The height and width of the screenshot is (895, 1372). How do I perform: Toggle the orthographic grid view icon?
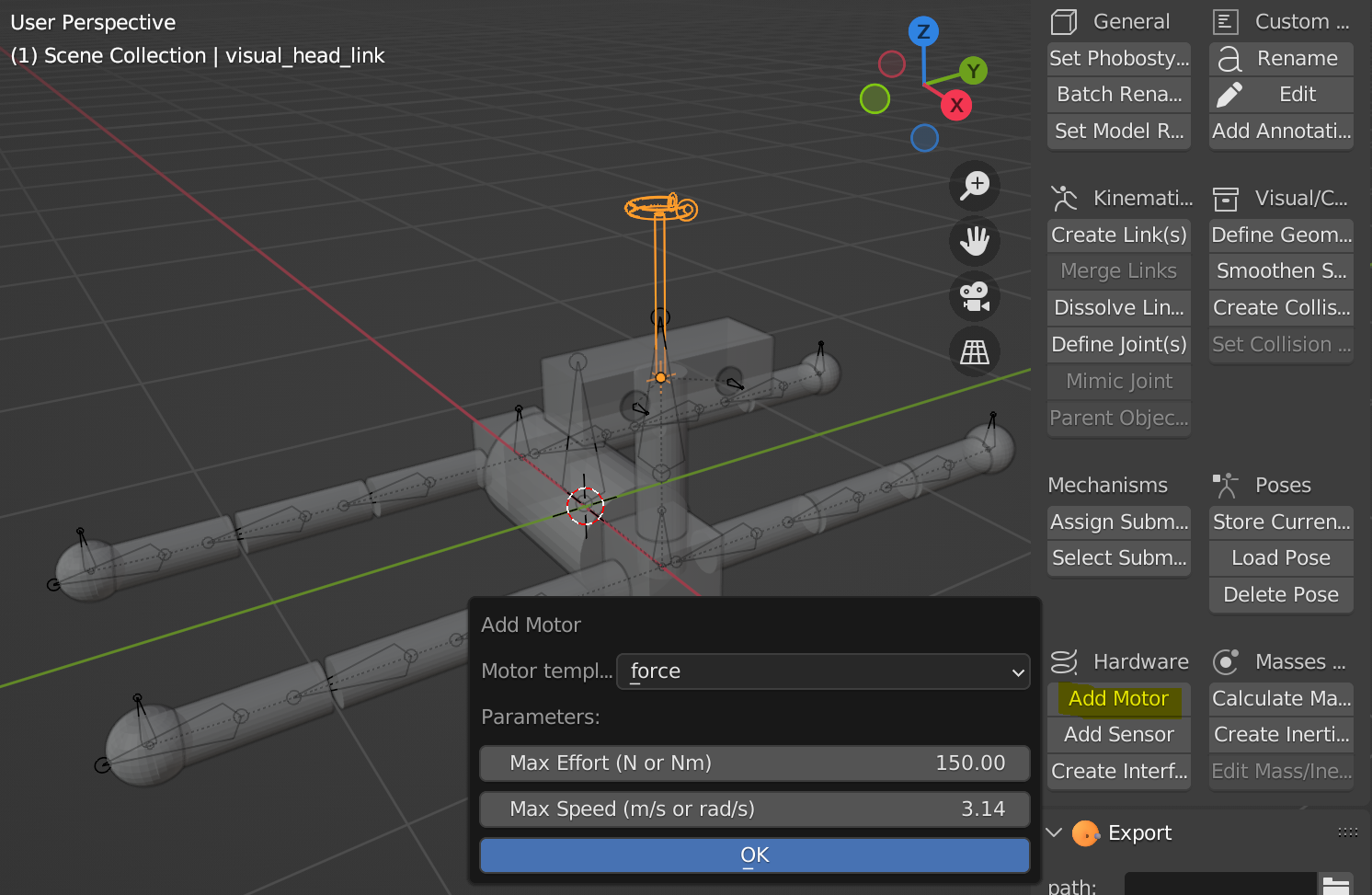974,351
